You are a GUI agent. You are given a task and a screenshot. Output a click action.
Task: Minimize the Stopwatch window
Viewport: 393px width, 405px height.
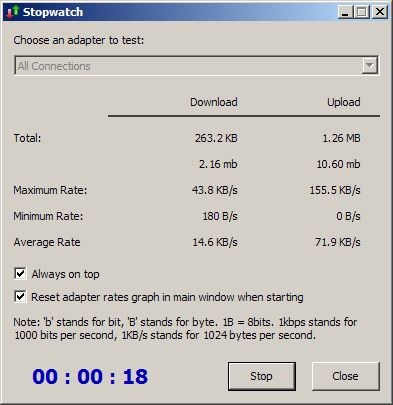(345, 12)
